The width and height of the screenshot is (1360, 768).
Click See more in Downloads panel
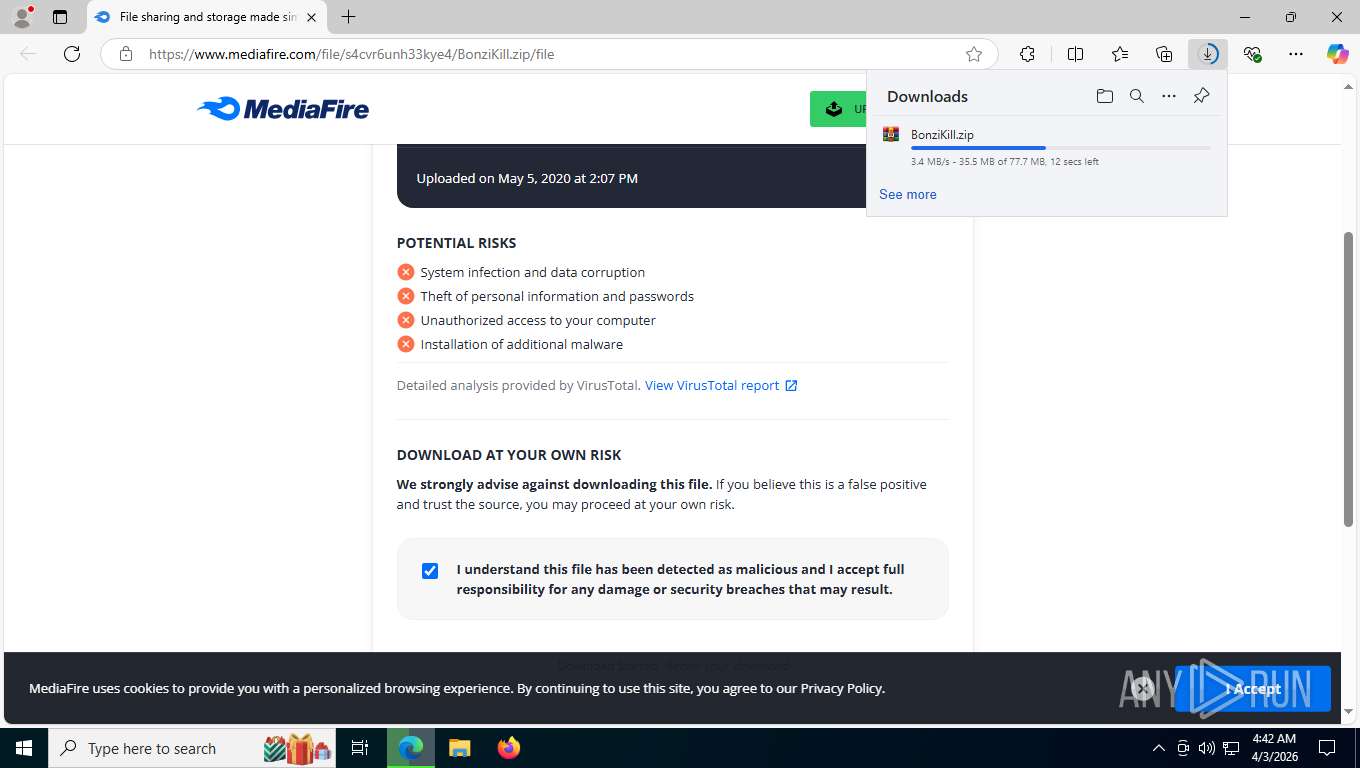point(908,194)
